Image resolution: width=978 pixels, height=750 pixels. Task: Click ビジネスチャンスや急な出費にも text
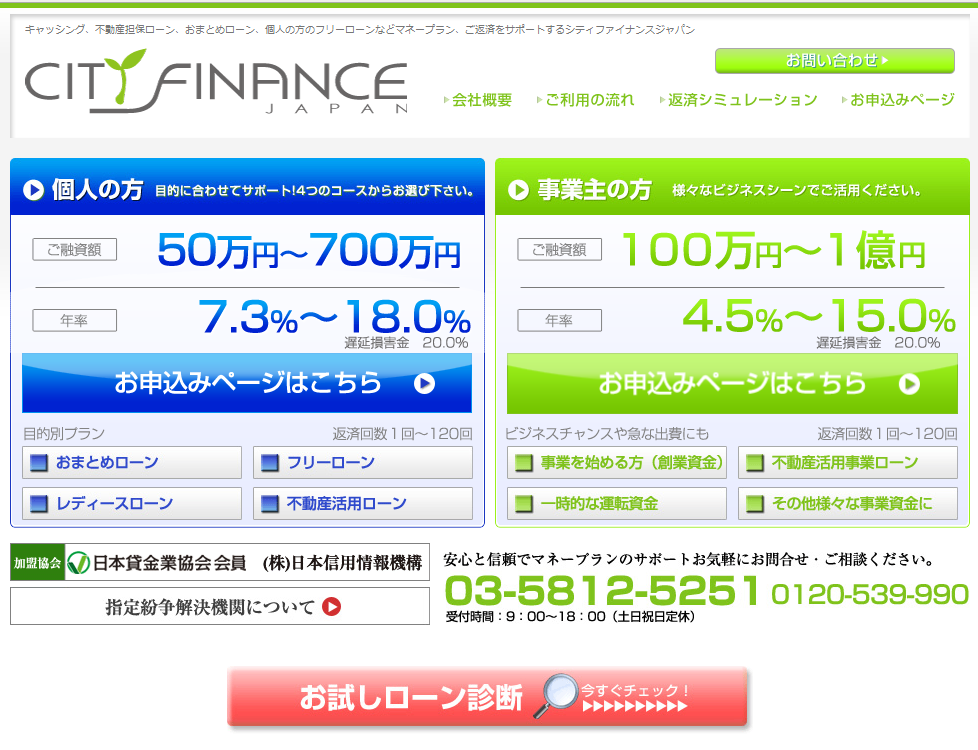(x=607, y=434)
